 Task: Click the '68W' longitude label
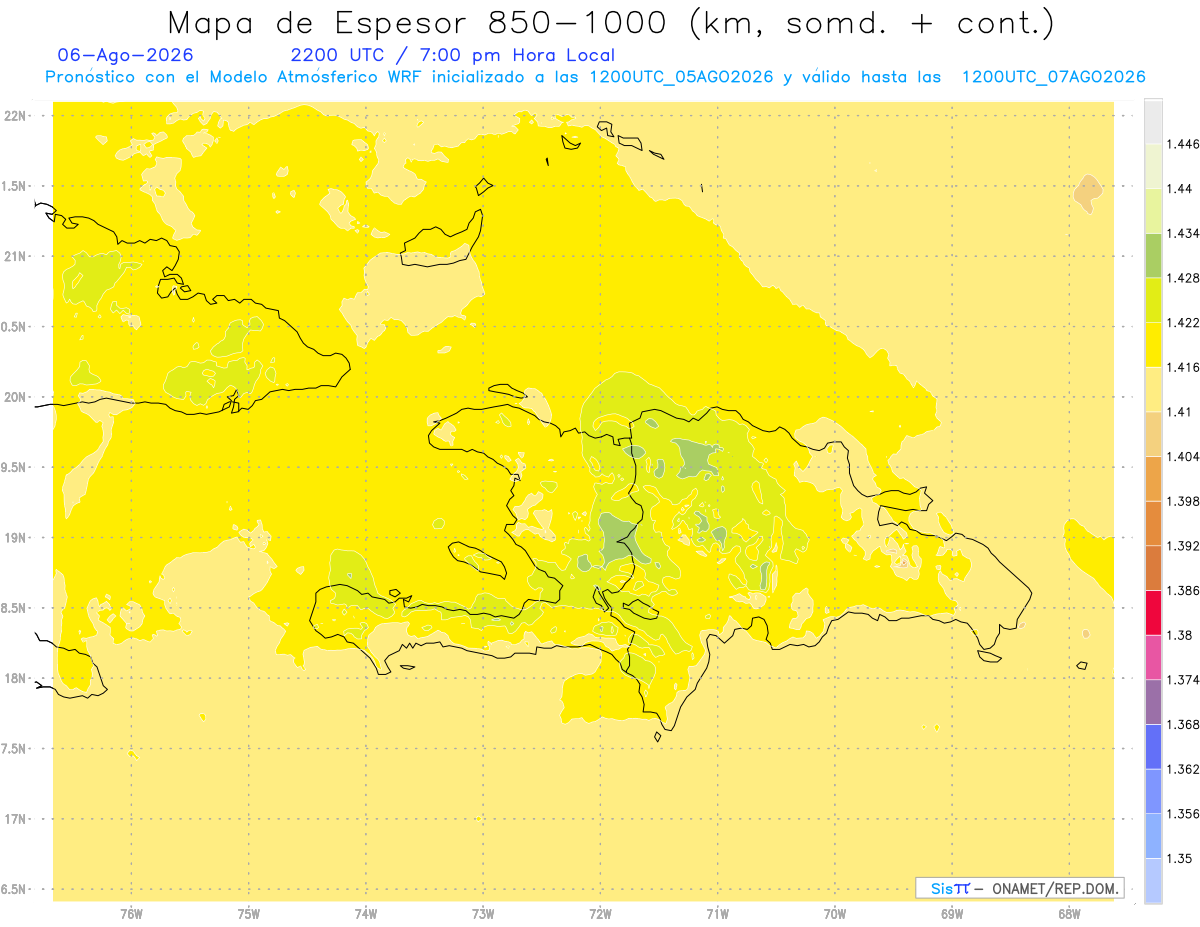tap(1069, 914)
